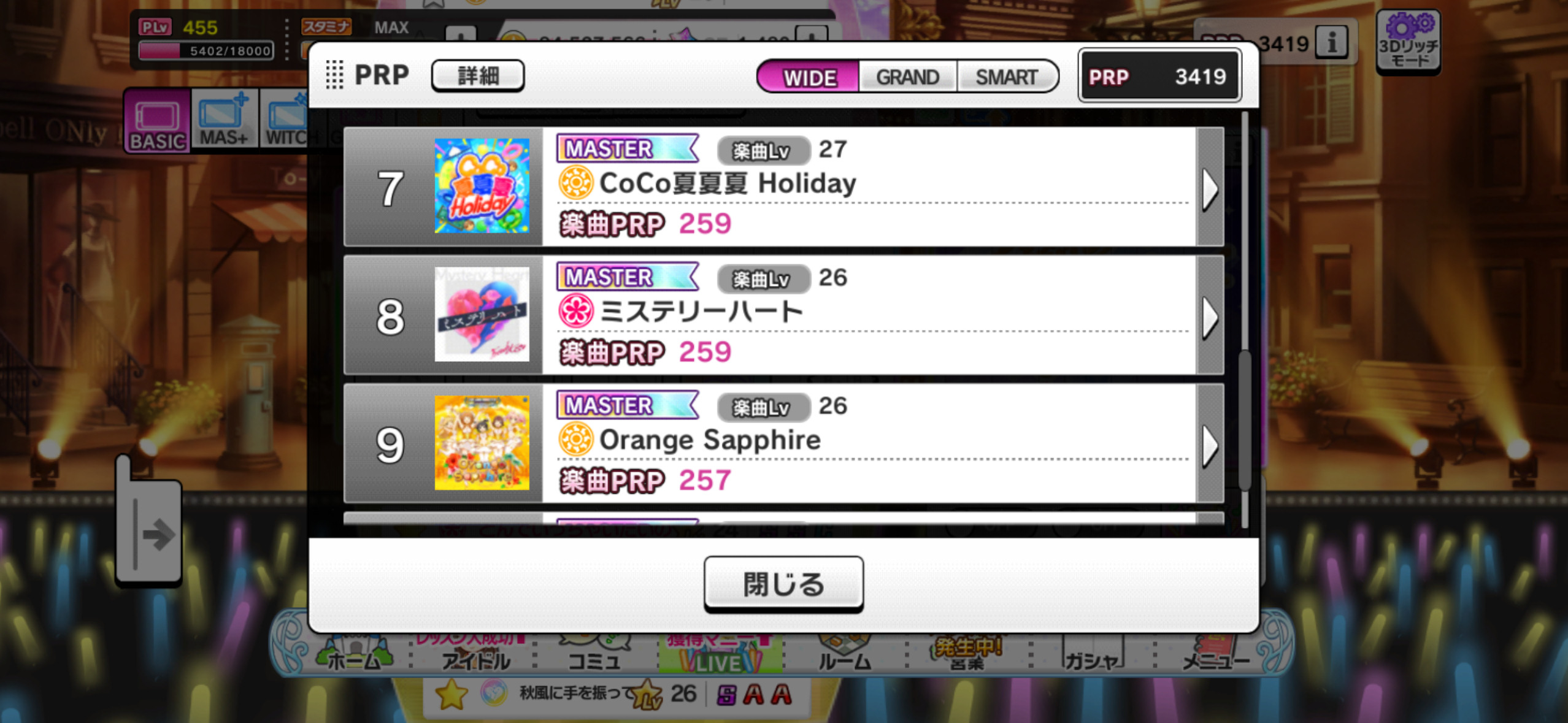Open the ルーム menu tab
This screenshot has width=1568, height=723.
(845, 654)
